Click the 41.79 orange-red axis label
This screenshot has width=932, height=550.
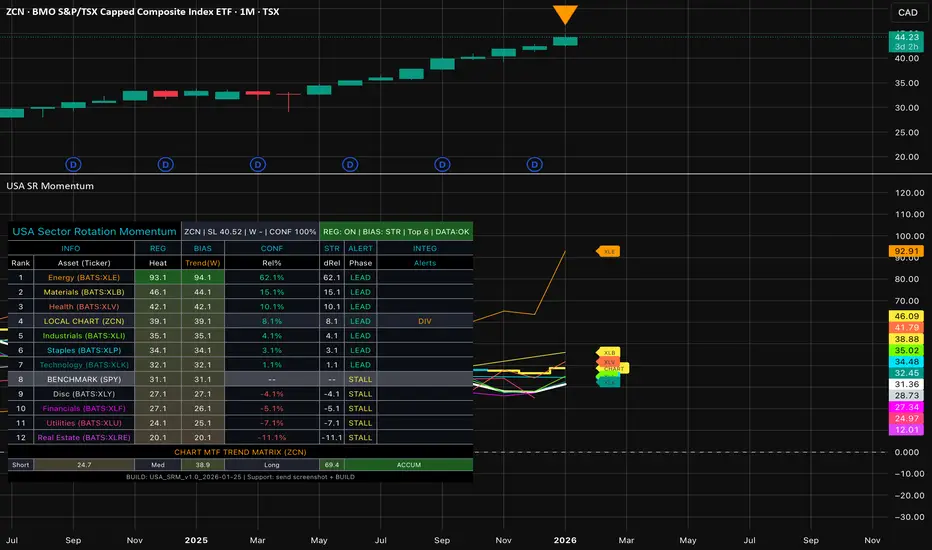tap(906, 328)
